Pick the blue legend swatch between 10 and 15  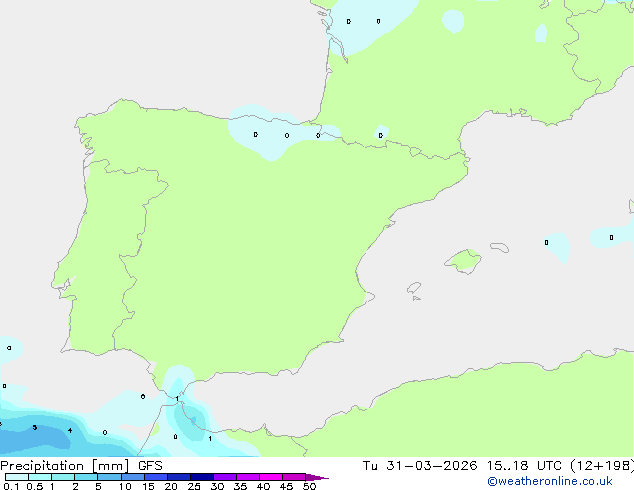pyautogui.click(x=133, y=477)
